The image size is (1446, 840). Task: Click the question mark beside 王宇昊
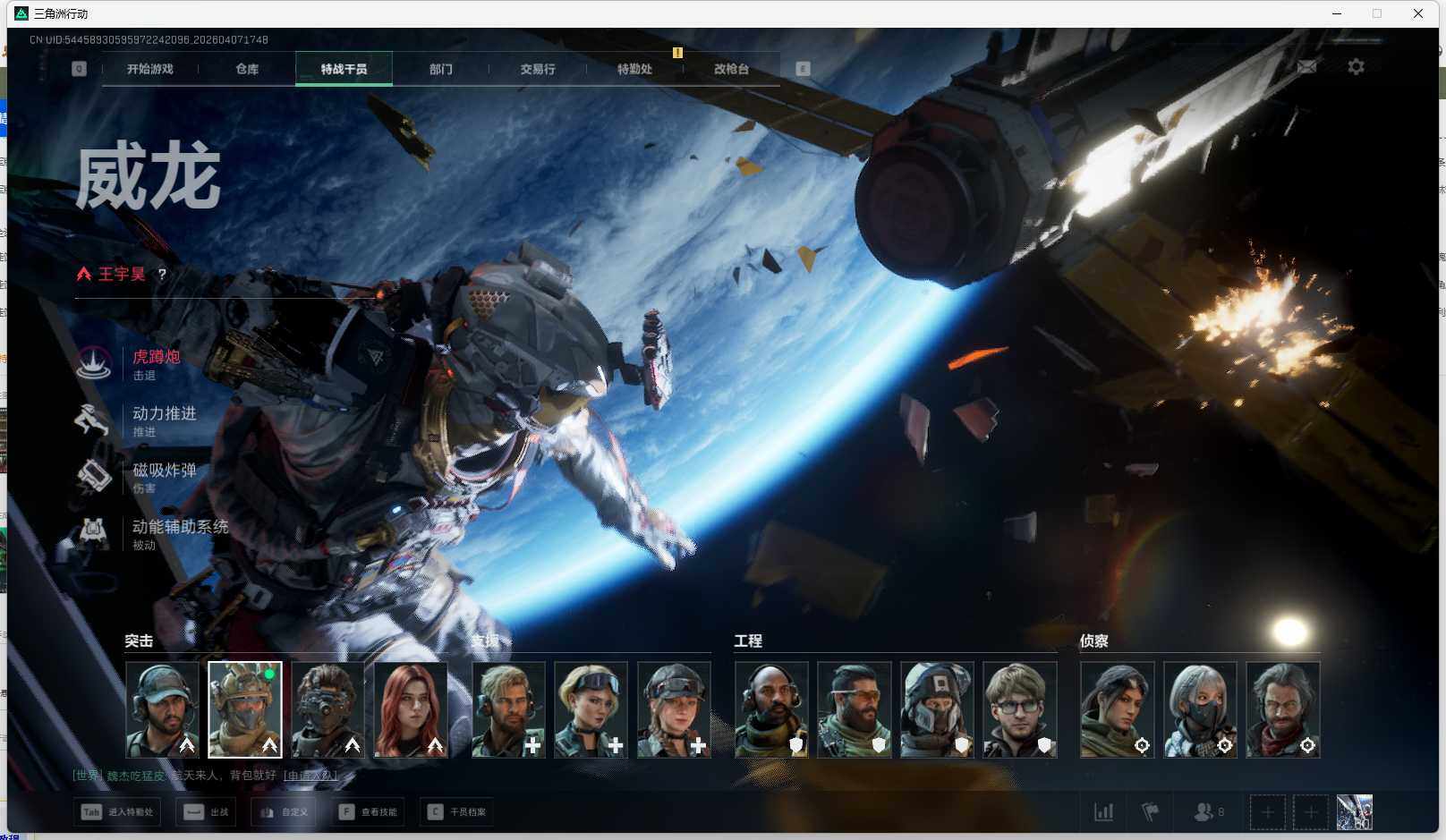(x=162, y=275)
